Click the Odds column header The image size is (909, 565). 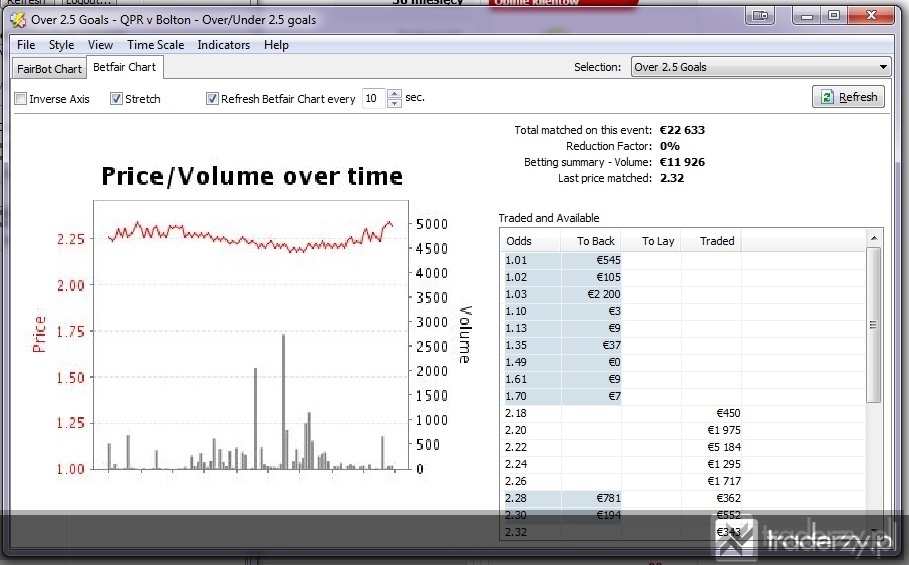pyautogui.click(x=530, y=241)
